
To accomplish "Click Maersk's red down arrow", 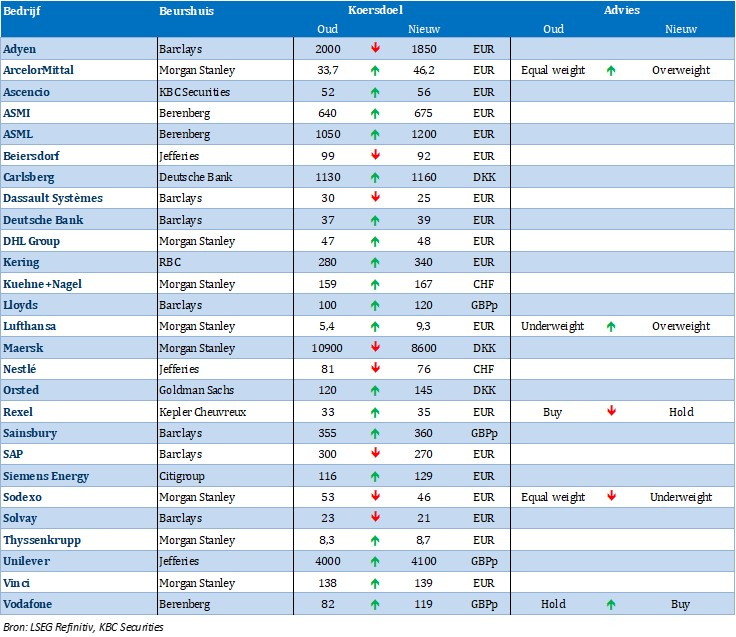I will pos(375,347).
